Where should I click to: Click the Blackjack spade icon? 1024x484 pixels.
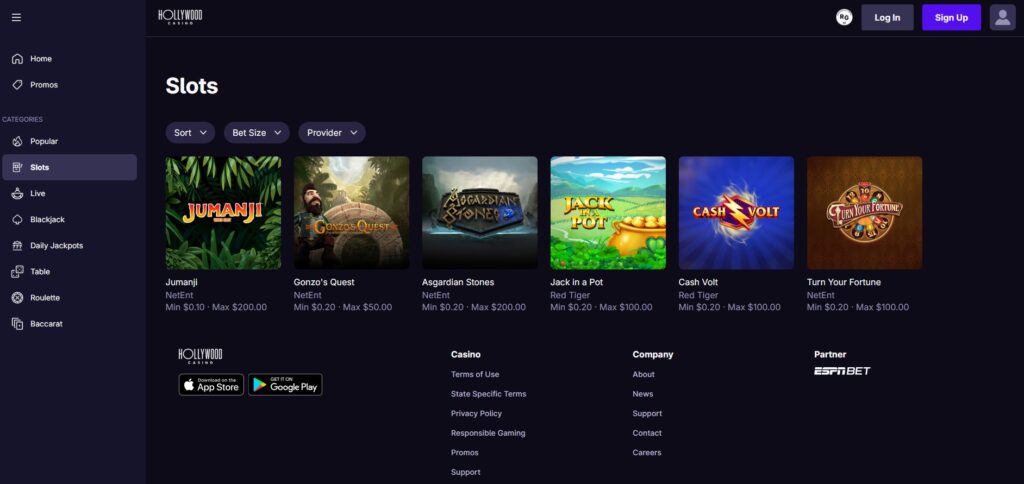pyautogui.click(x=18, y=219)
